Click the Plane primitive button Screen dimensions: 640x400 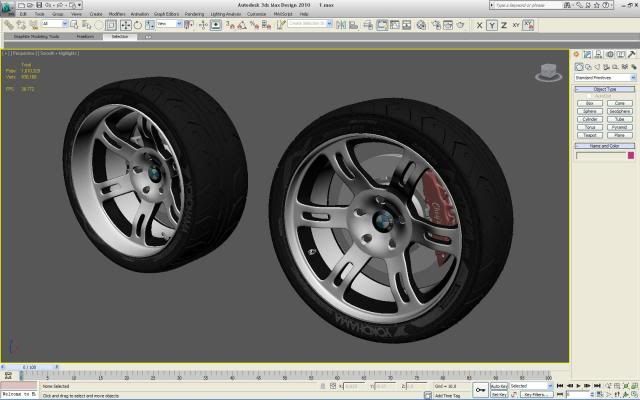tap(620, 135)
